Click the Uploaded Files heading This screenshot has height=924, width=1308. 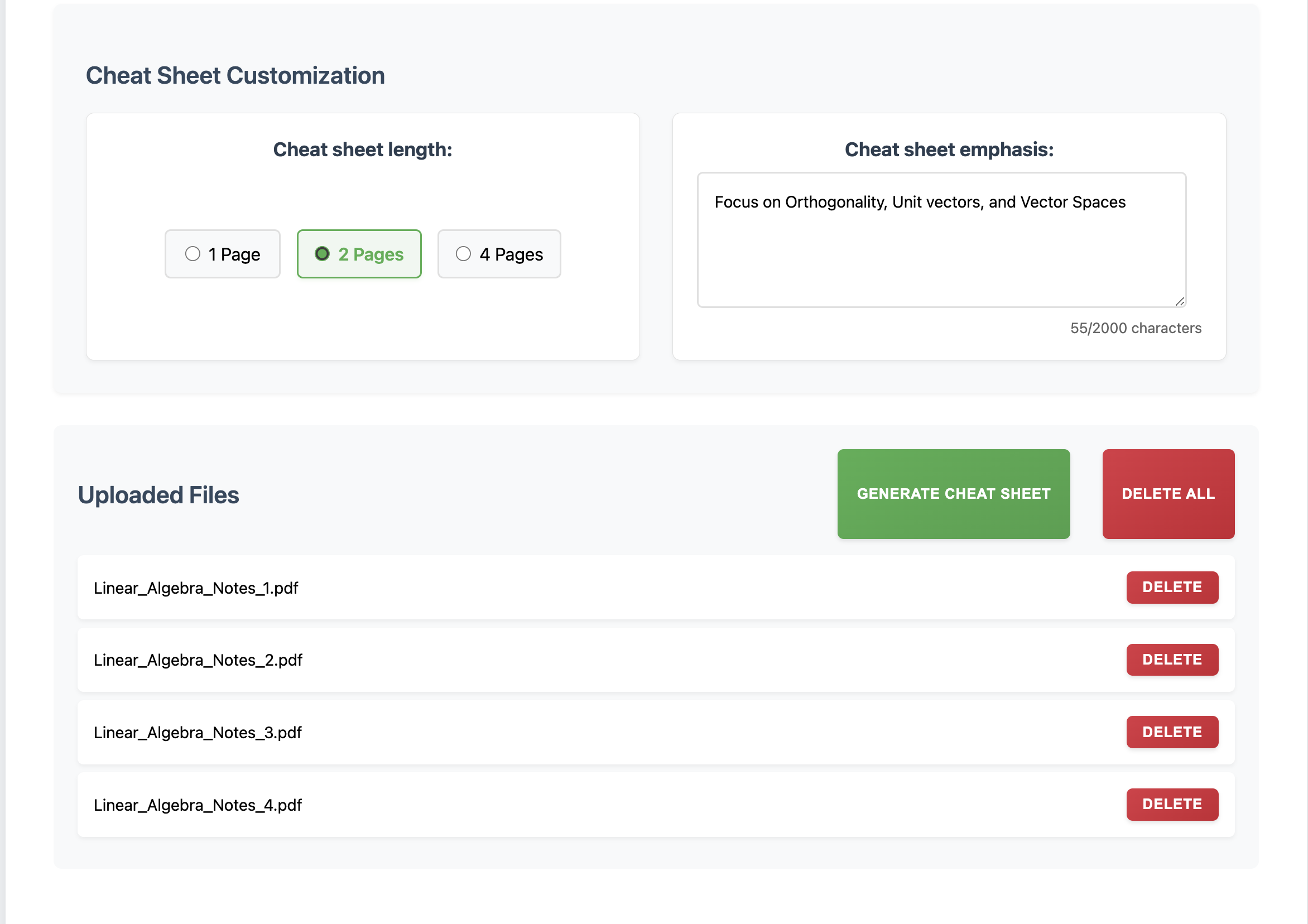[160, 494]
